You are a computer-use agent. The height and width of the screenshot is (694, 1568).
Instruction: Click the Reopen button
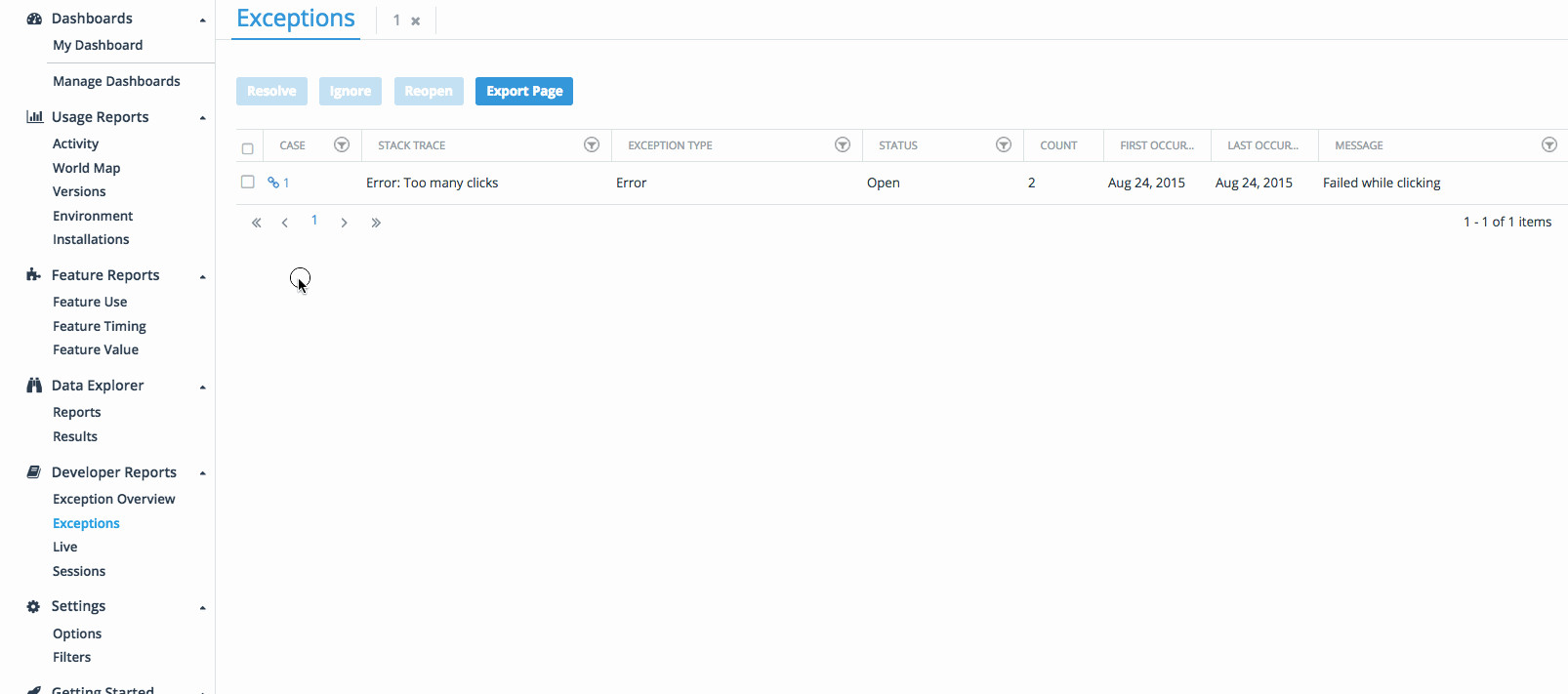[429, 91]
